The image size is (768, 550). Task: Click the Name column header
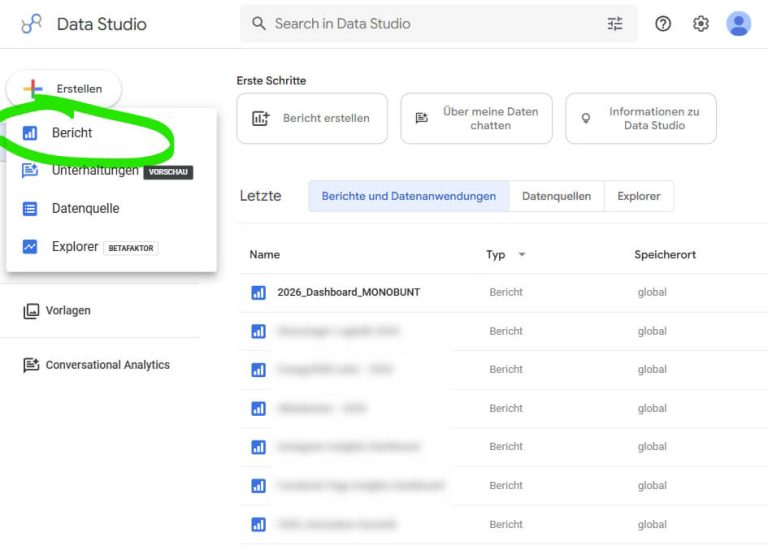click(x=264, y=255)
